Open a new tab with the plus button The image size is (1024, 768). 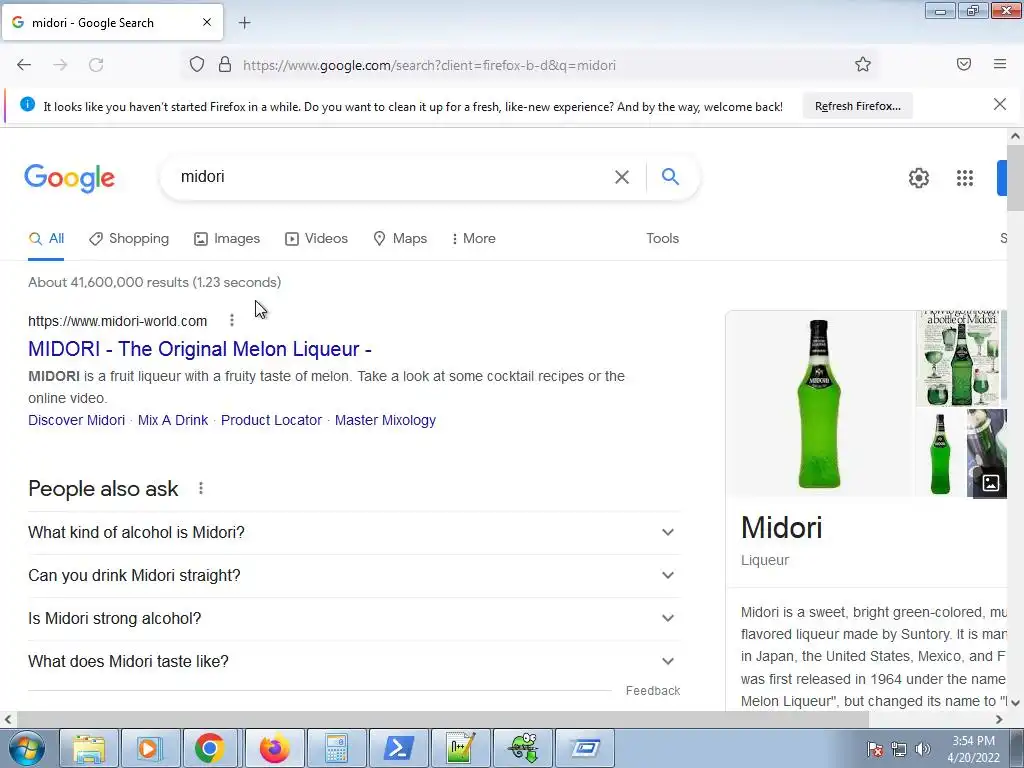tap(244, 23)
